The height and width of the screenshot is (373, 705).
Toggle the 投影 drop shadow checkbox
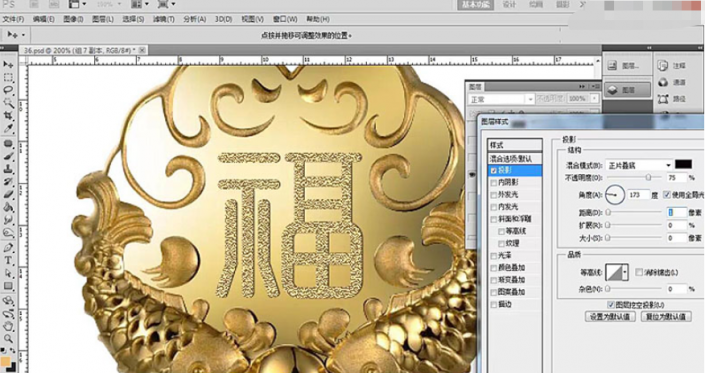click(x=494, y=171)
